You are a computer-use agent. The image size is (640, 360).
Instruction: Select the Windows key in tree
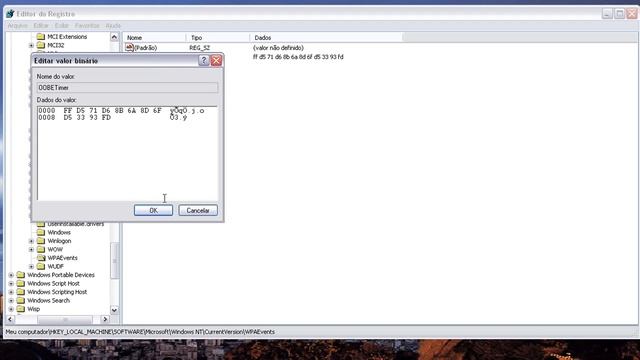(x=59, y=232)
